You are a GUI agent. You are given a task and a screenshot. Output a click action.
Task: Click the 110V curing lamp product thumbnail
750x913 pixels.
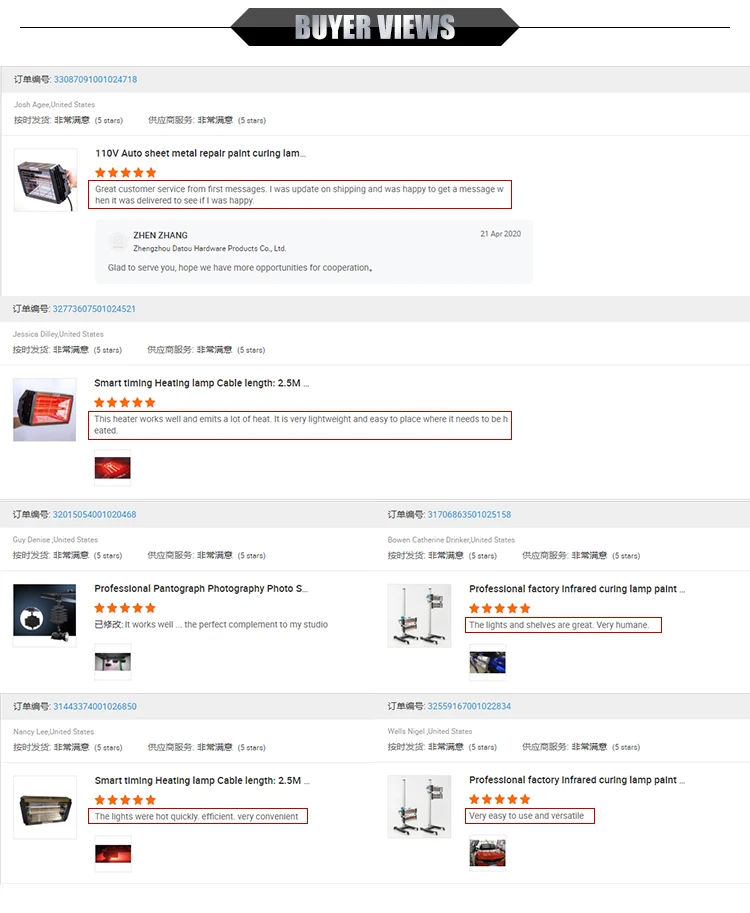tap(45, 180)
